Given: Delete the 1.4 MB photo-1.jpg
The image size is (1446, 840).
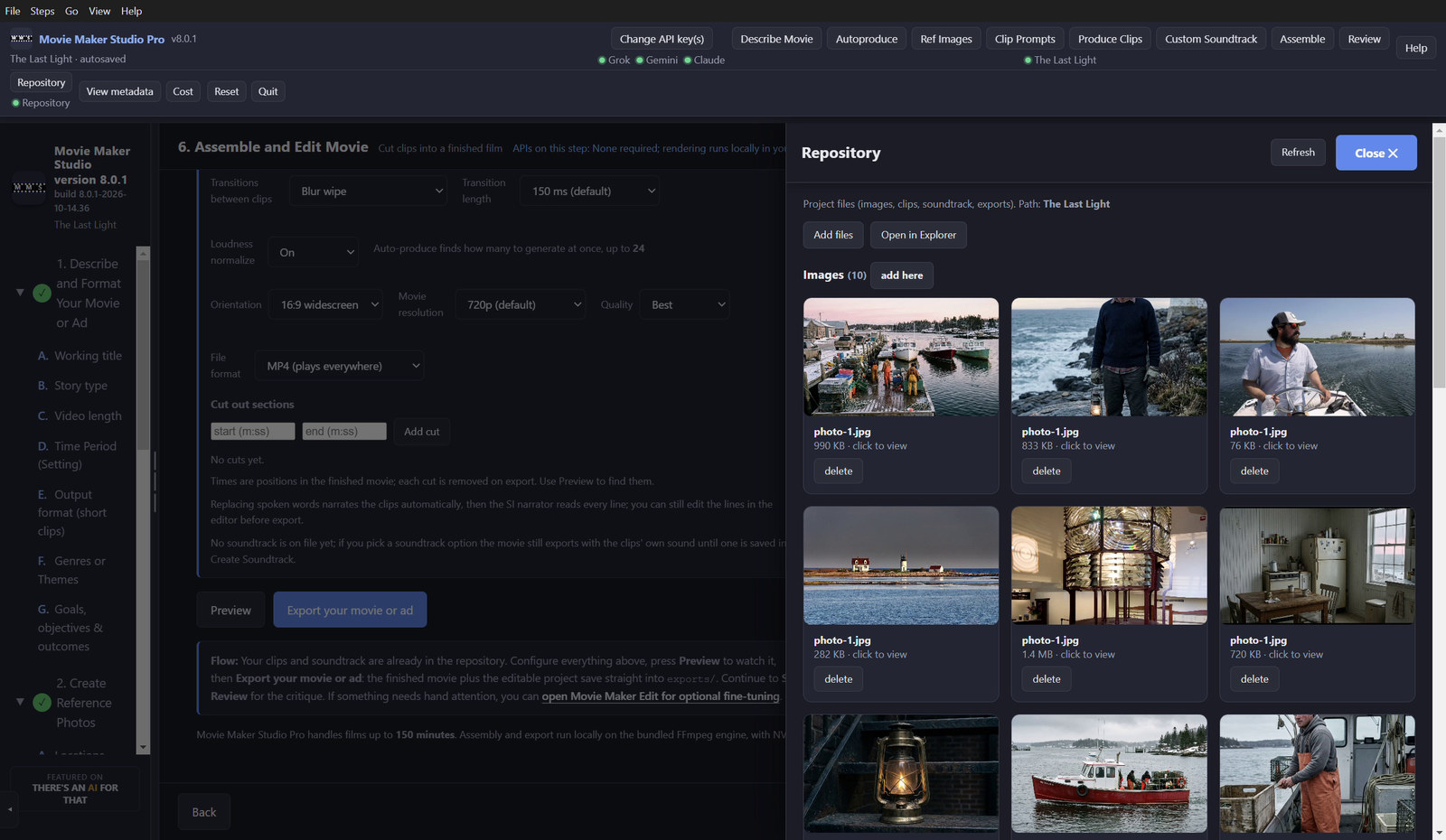Looking at the screenshot, I should pyautogui.click(x=1047, y=679).
